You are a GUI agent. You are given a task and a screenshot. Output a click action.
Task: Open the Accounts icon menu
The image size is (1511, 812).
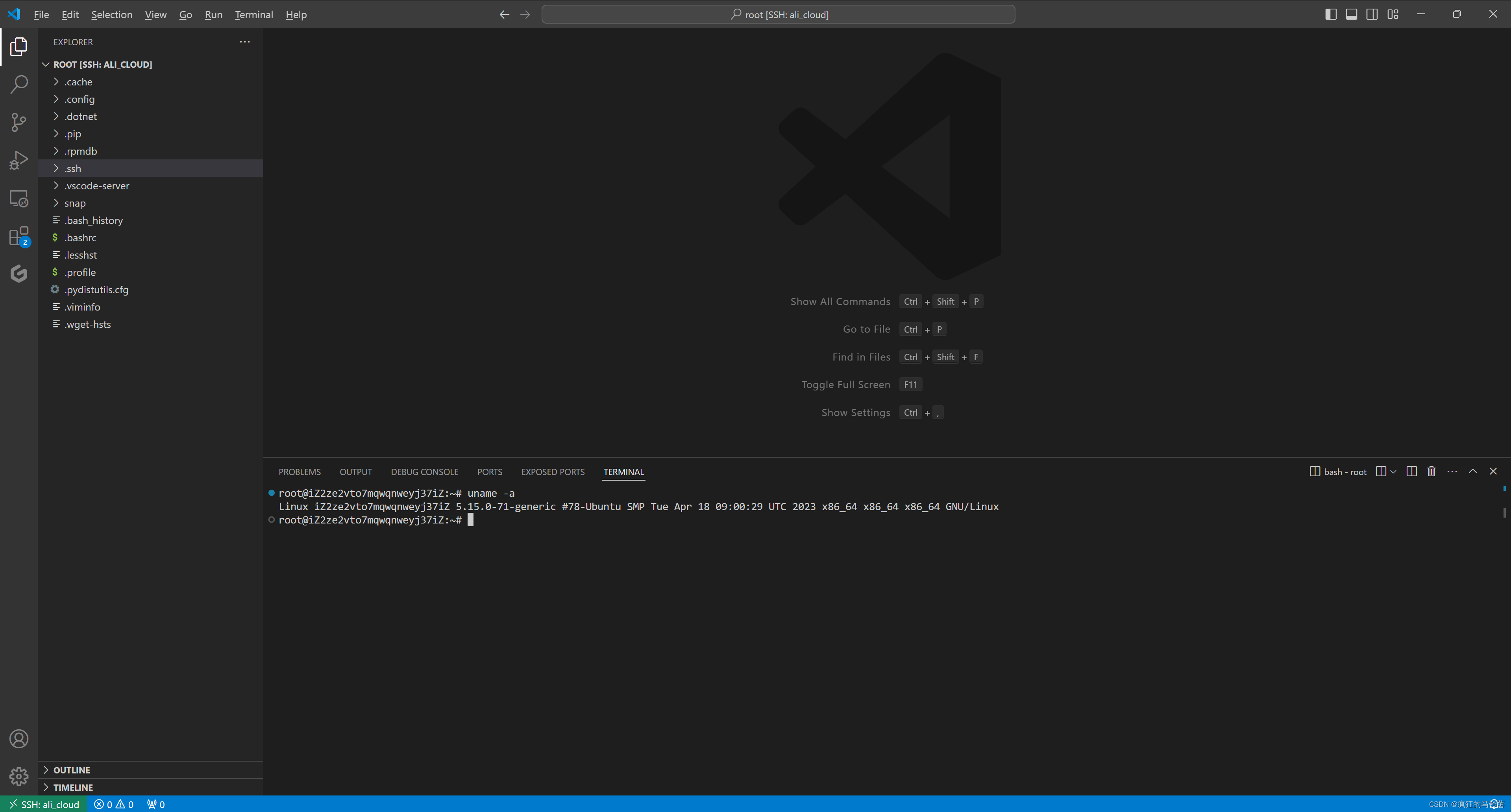pos(19,739)
